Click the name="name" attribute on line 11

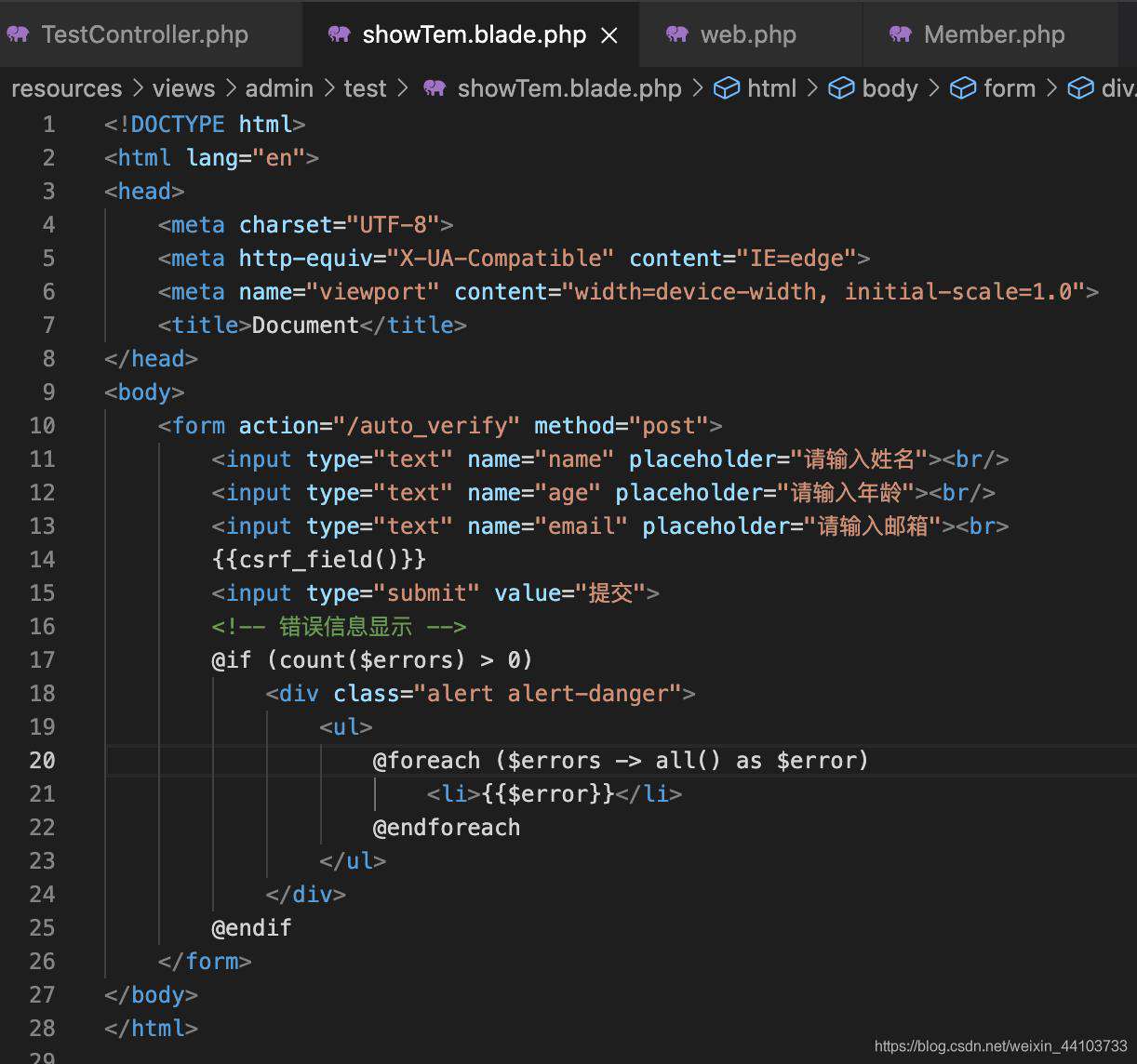541,459
